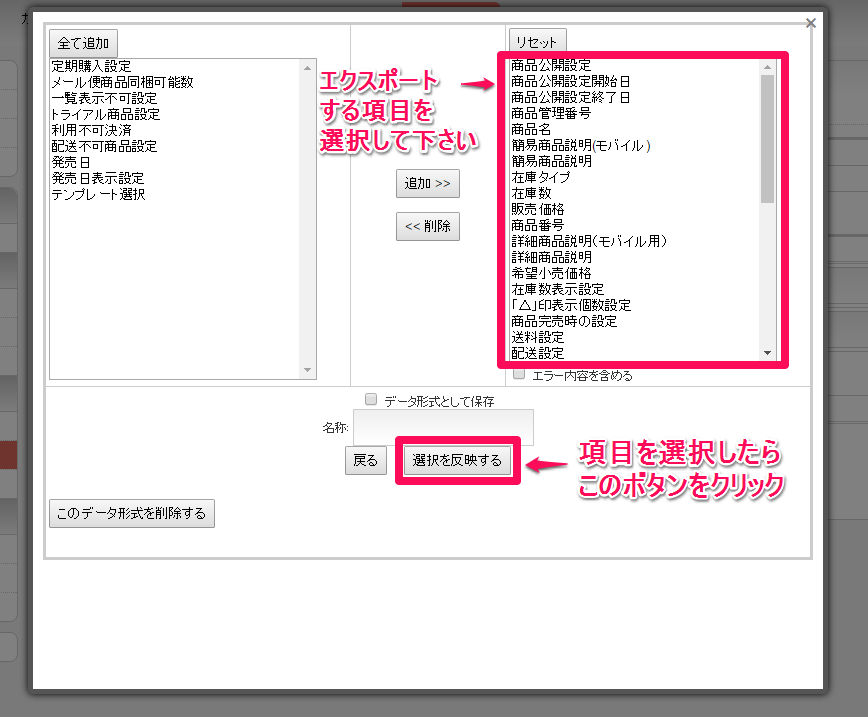
Task: Focus the 名称 text input field
Action: click(443, 427)
